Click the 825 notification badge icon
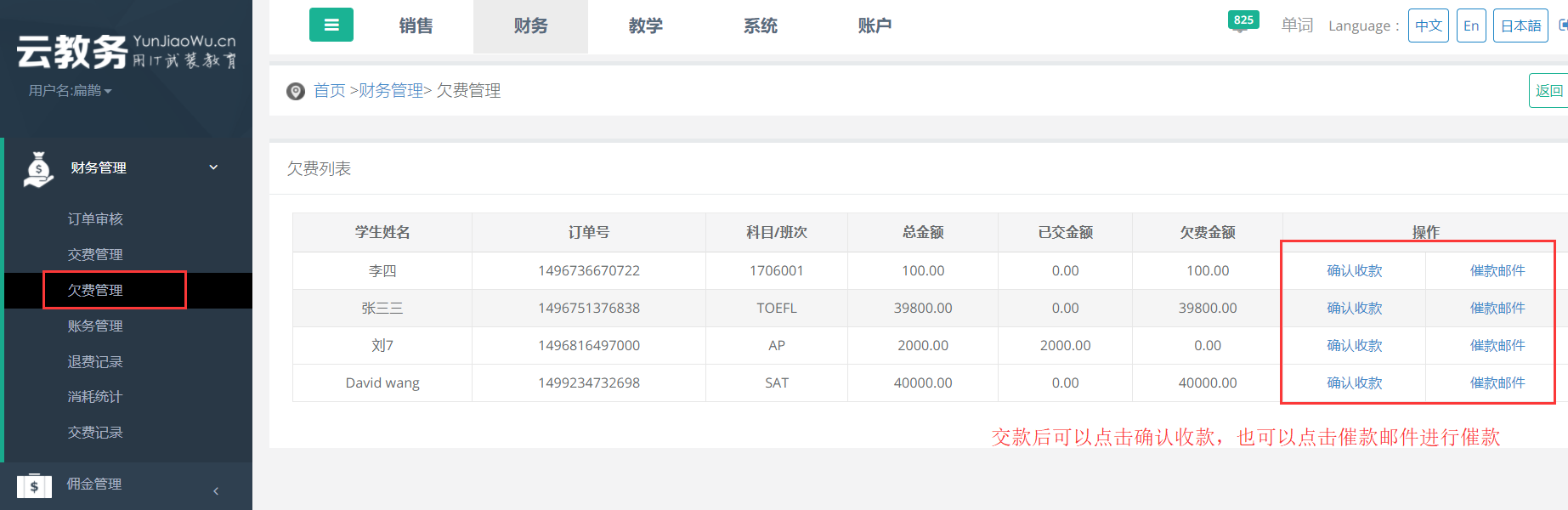Screen dimensions: 1568x510 coord(1243,21)
